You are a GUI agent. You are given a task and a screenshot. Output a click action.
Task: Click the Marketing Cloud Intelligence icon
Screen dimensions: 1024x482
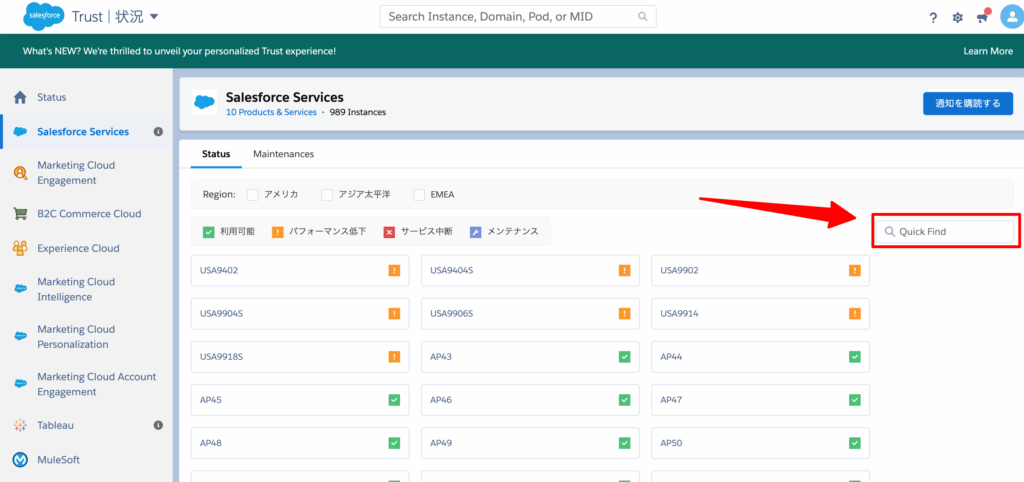(x=20, y=289)
